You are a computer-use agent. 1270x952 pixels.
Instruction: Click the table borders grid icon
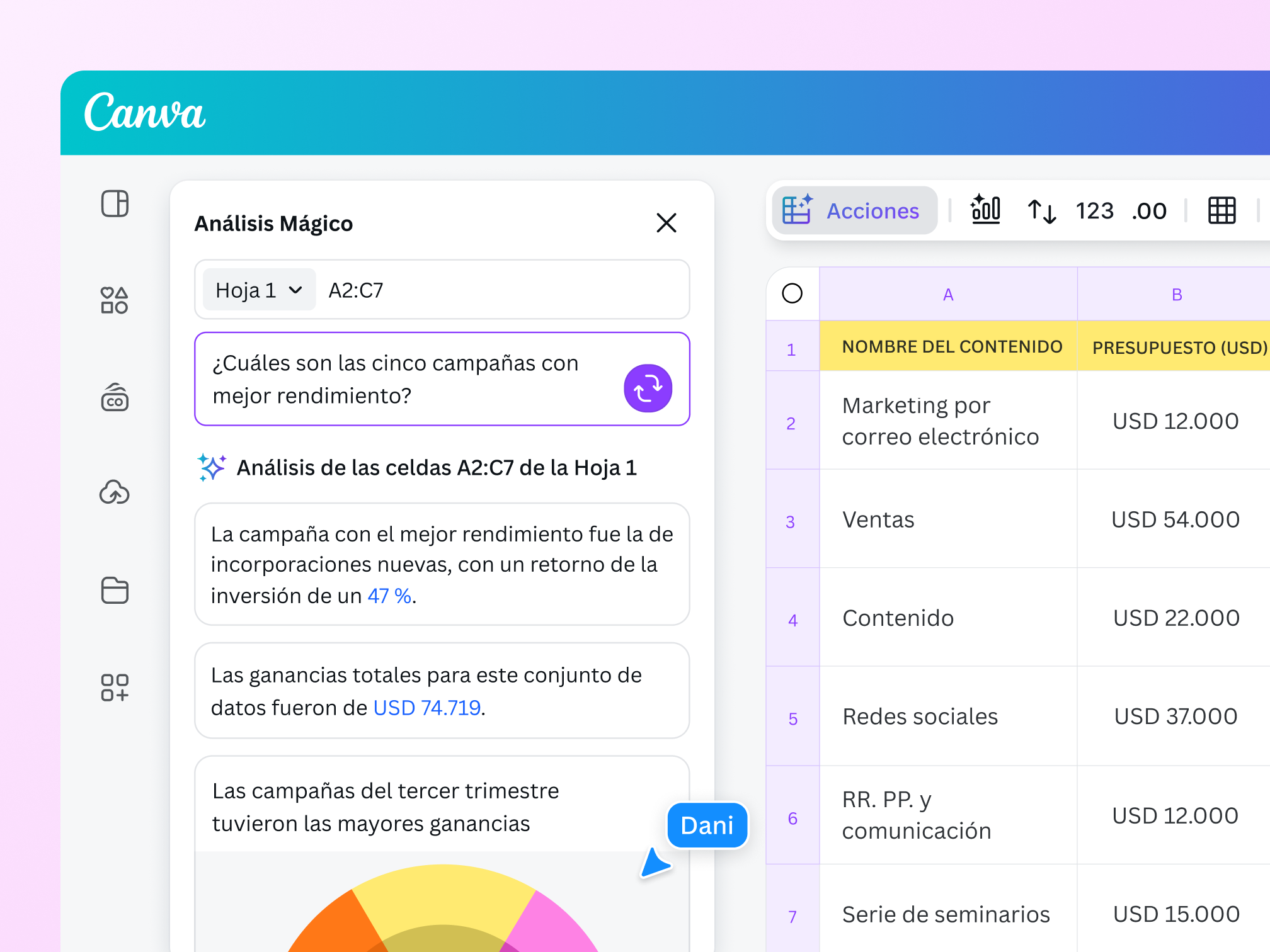[1221, 211]
